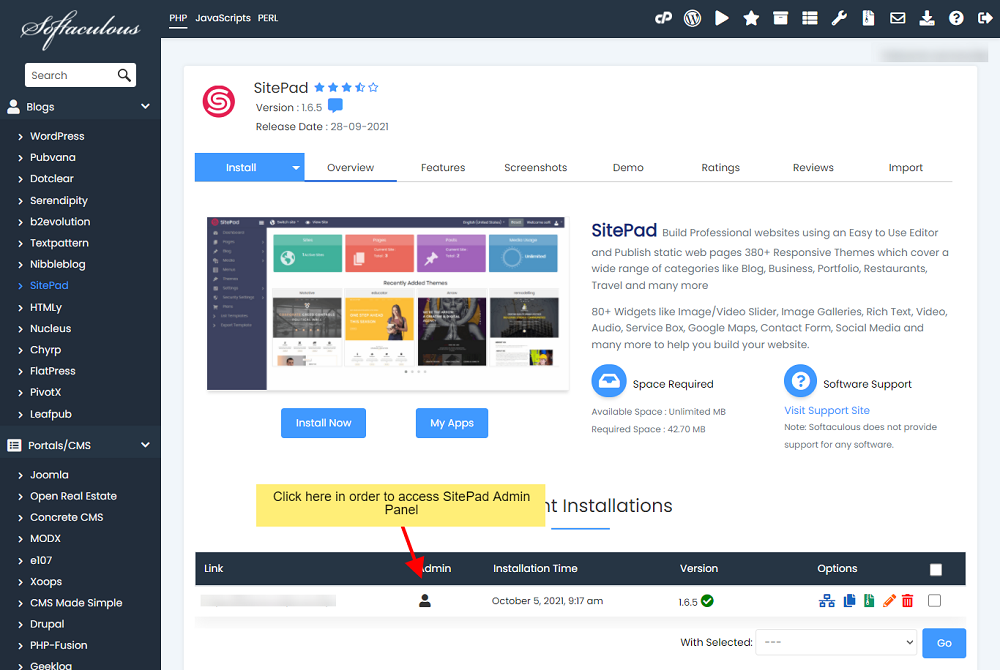The image size is (1000, 670).
Task: Click the My Apps button
Action: pos(452,423)
